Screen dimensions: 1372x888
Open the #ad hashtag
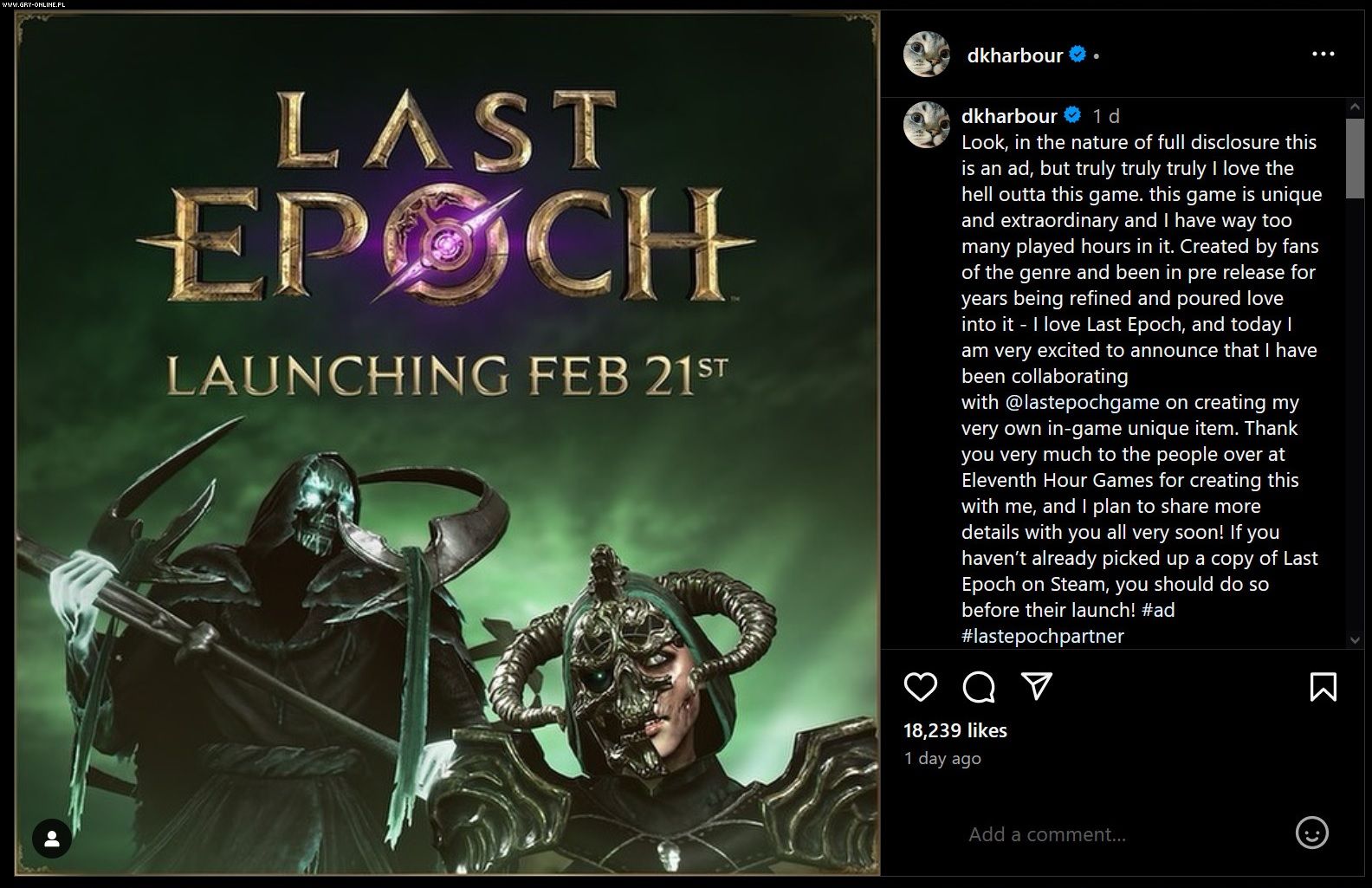pyautogui.click(x=1158, y=610)
